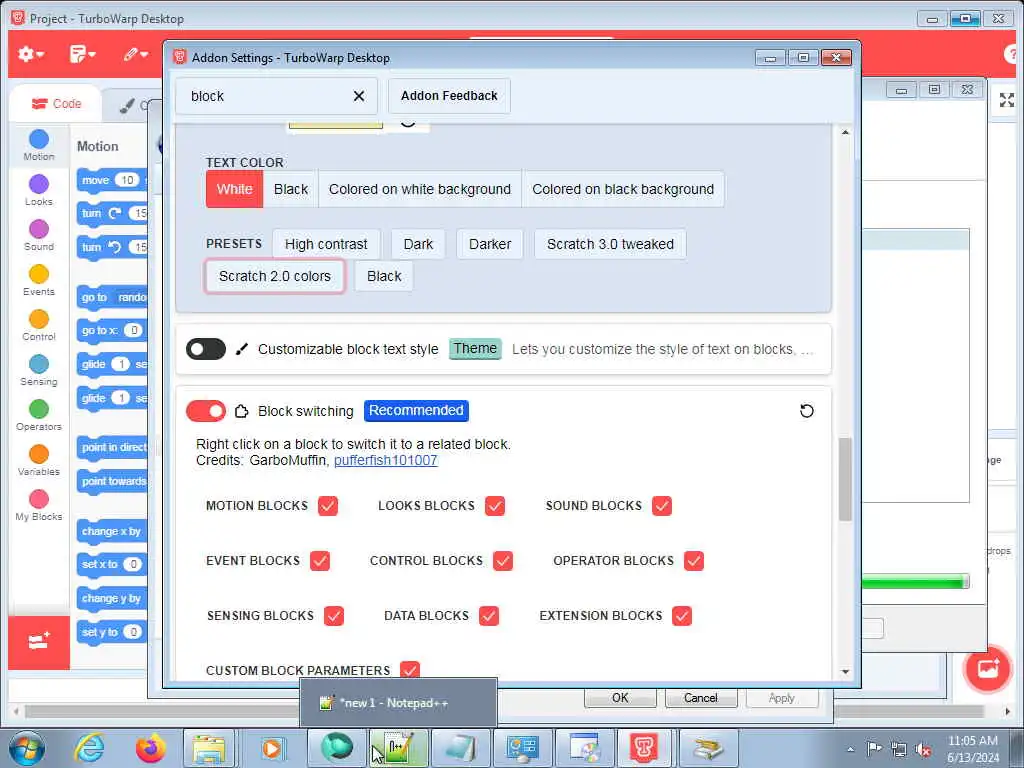Disable the Block switching addon
The image size is (1024, 768).
click(206, 411)
